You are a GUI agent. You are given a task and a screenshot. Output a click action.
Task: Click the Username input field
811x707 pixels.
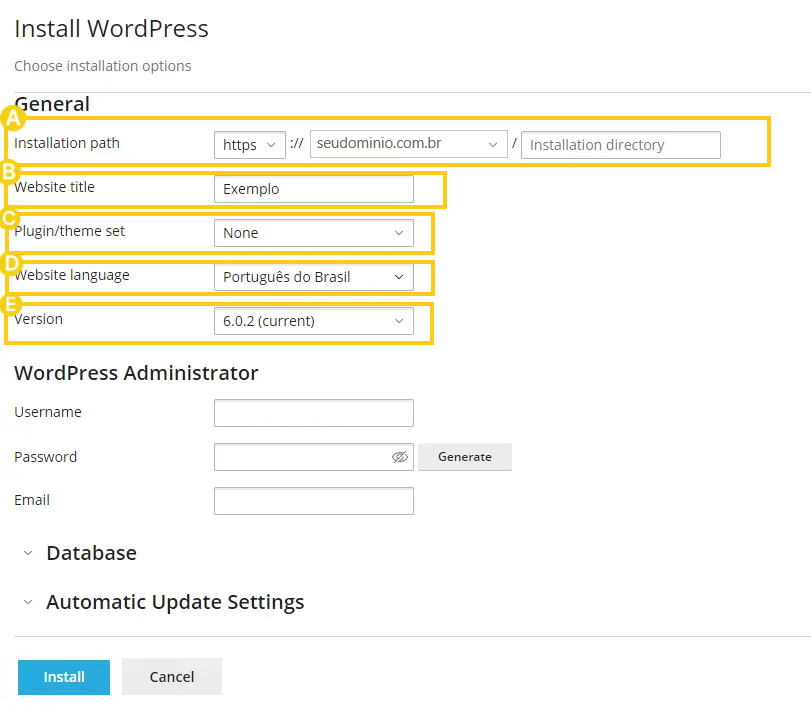[x=314, y=413]
